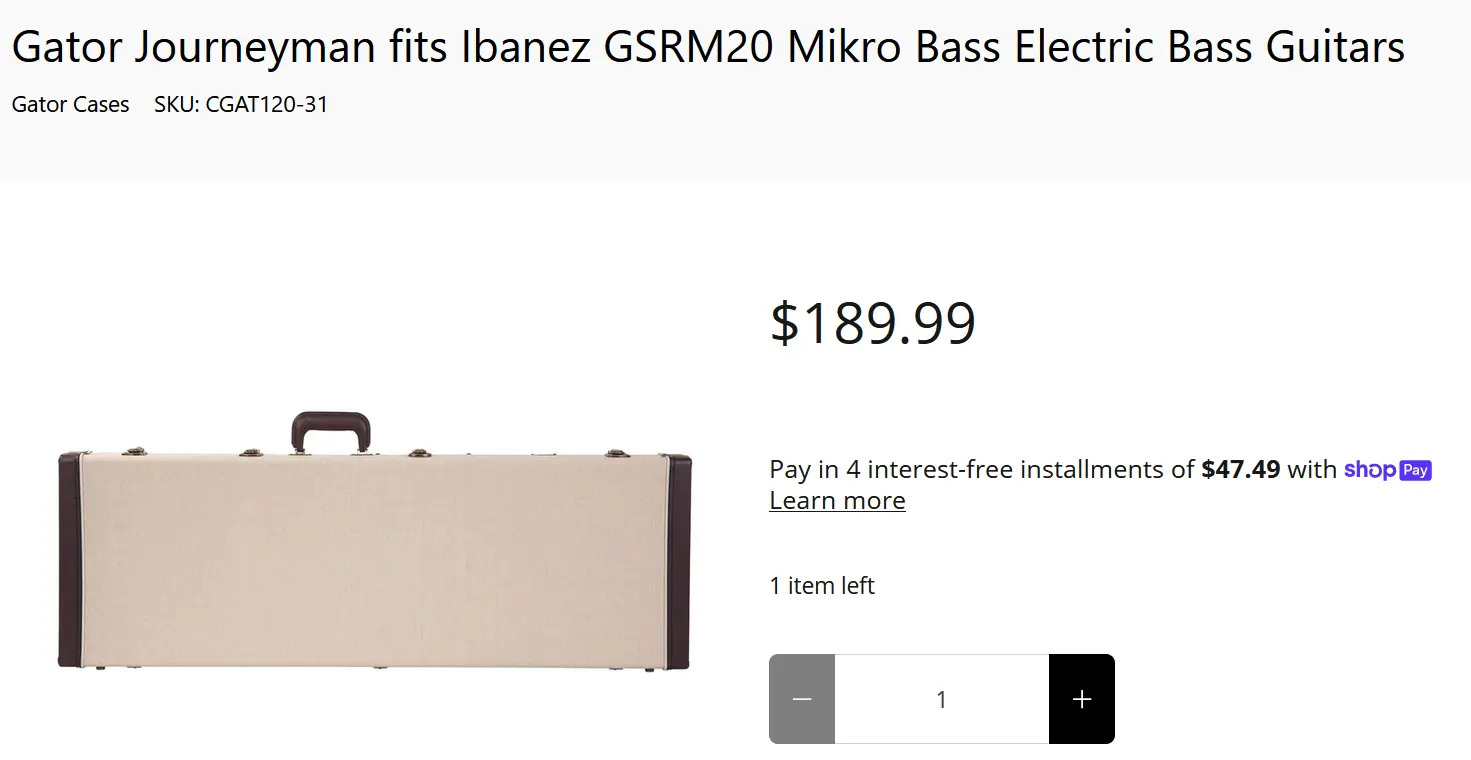Image resolution: width=1471 pixels, height=760 pixels.
Task: Open the guitar case product image
Action: pos(375,540)
